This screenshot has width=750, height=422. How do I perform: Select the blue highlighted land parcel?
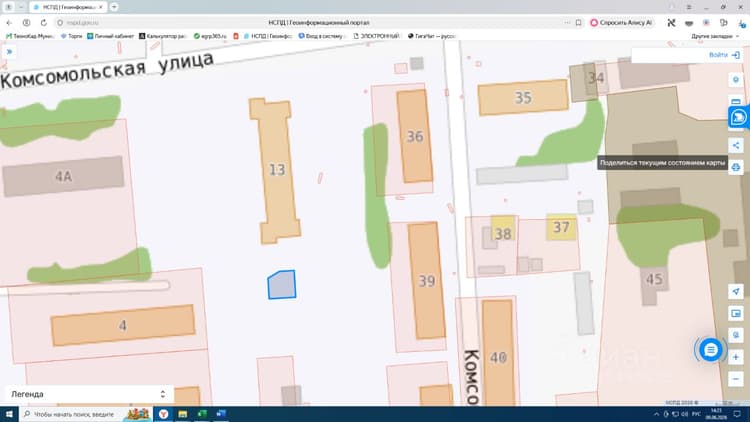click(x=282, y=285)
